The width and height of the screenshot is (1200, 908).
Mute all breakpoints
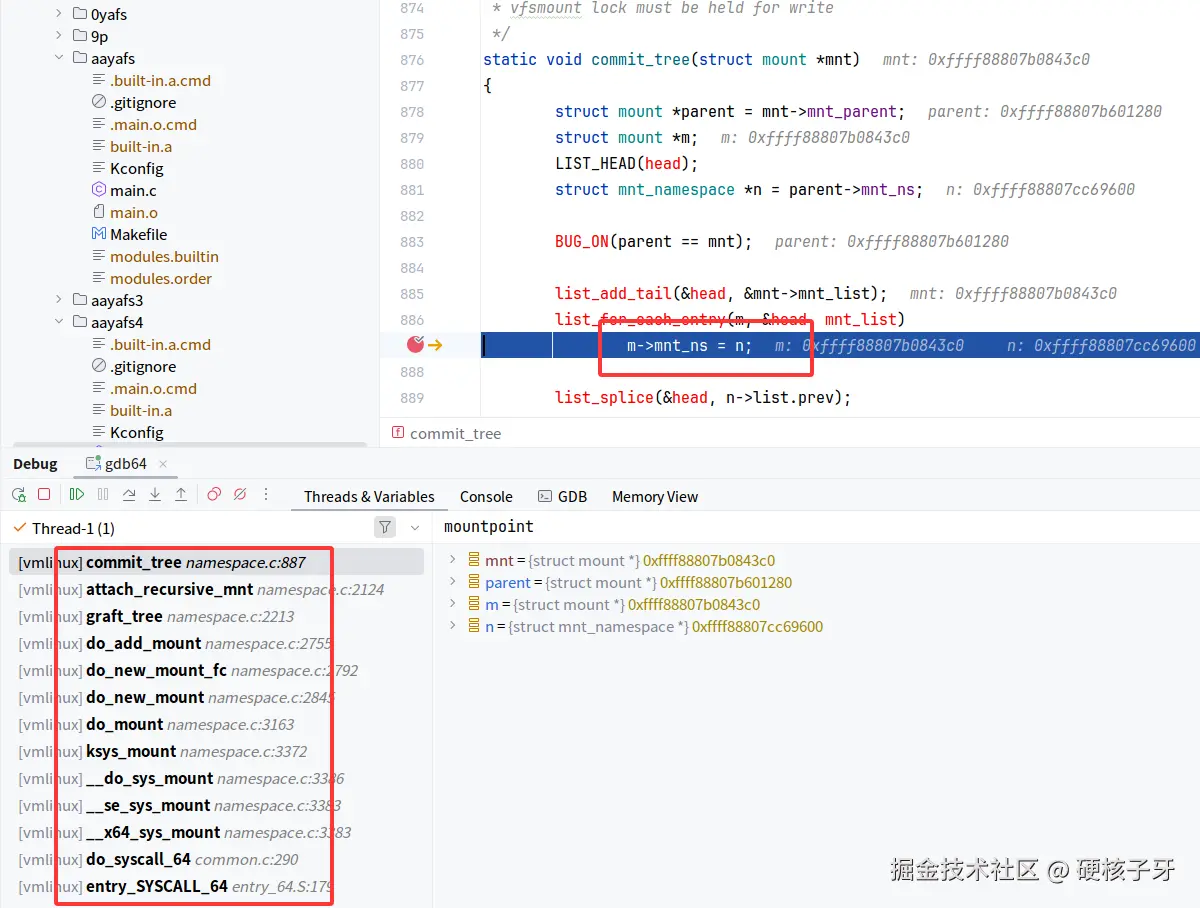(x=240, y=494)
